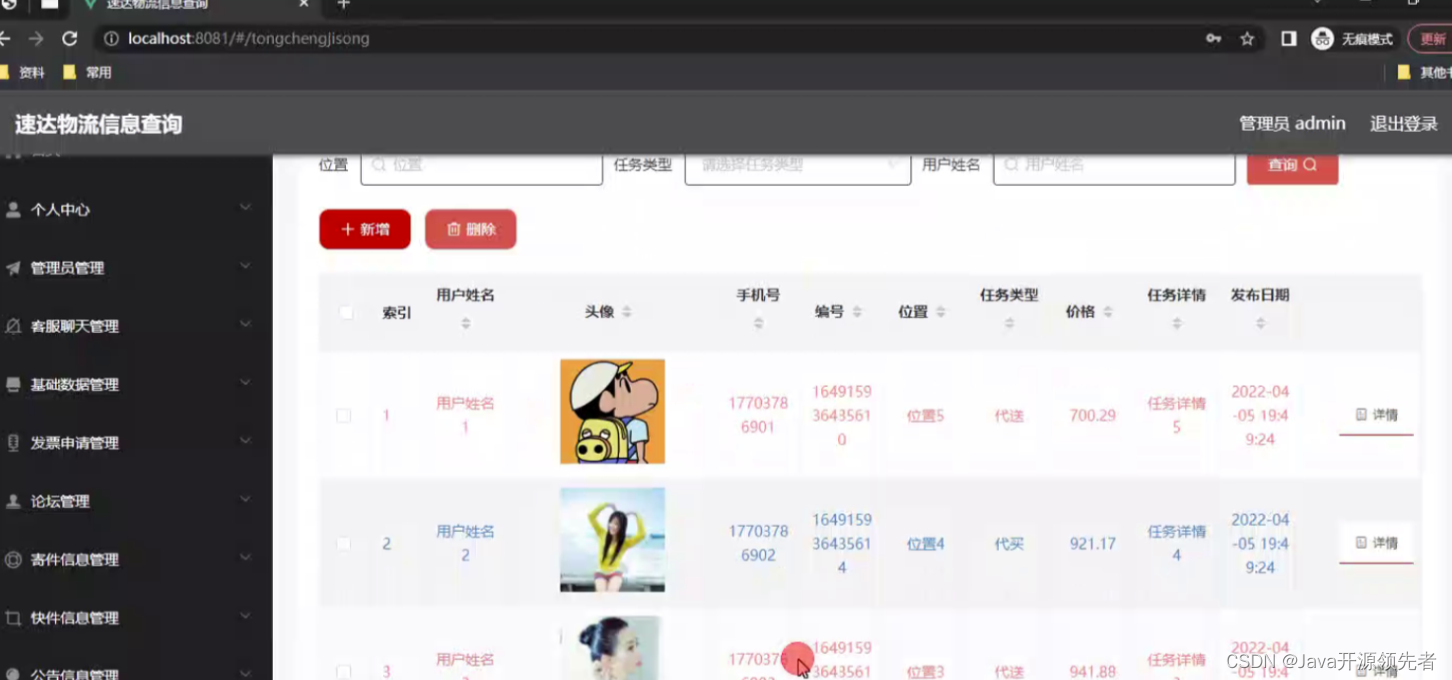Open 基础数据管理 sidebar menu item
Screen dimensions: 1452x680
point(136,385)
